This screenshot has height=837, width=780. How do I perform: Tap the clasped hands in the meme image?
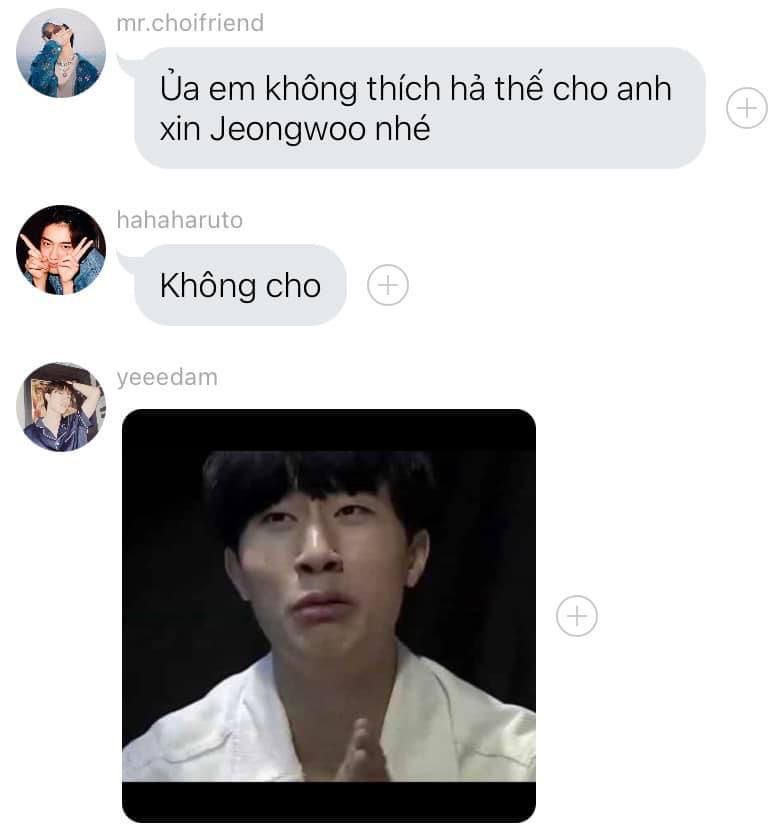click(362, 750)
